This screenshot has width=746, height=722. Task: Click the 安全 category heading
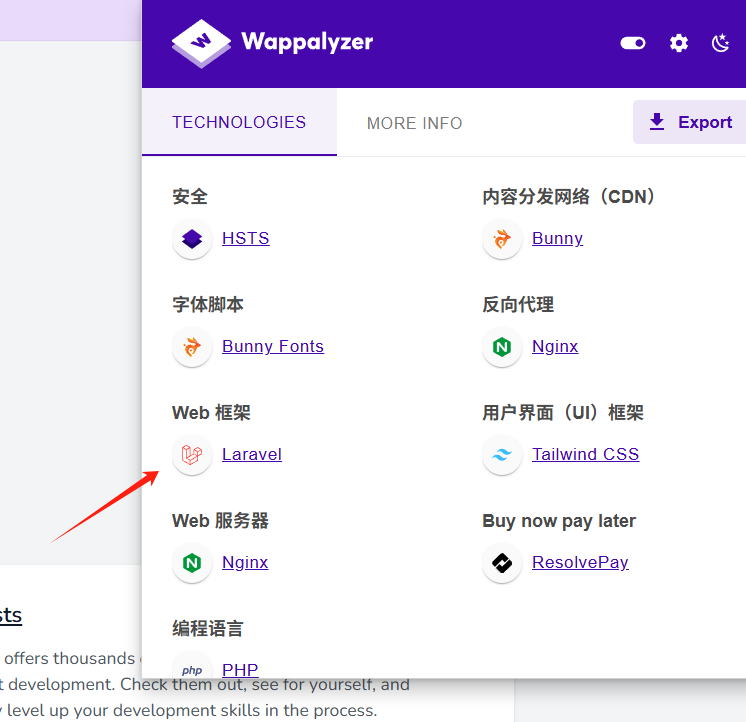[190, 196]
